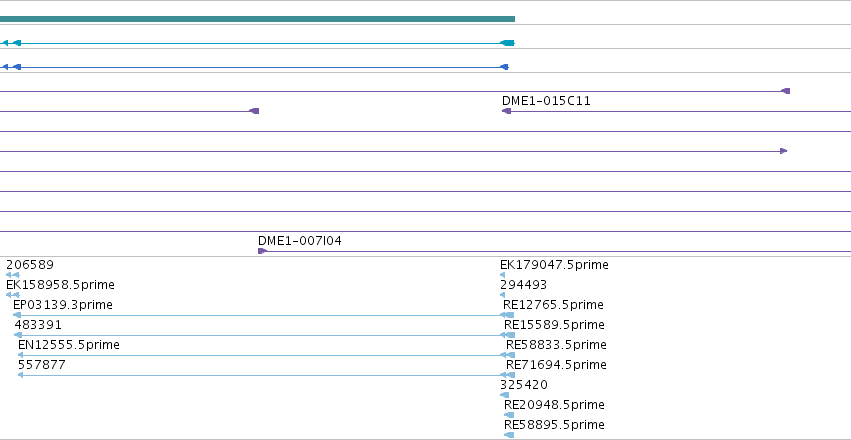Image resolution: width=851 pixels, height=440 pixels.
Task: Select the 294493 EST label
Action: point(524,285)
